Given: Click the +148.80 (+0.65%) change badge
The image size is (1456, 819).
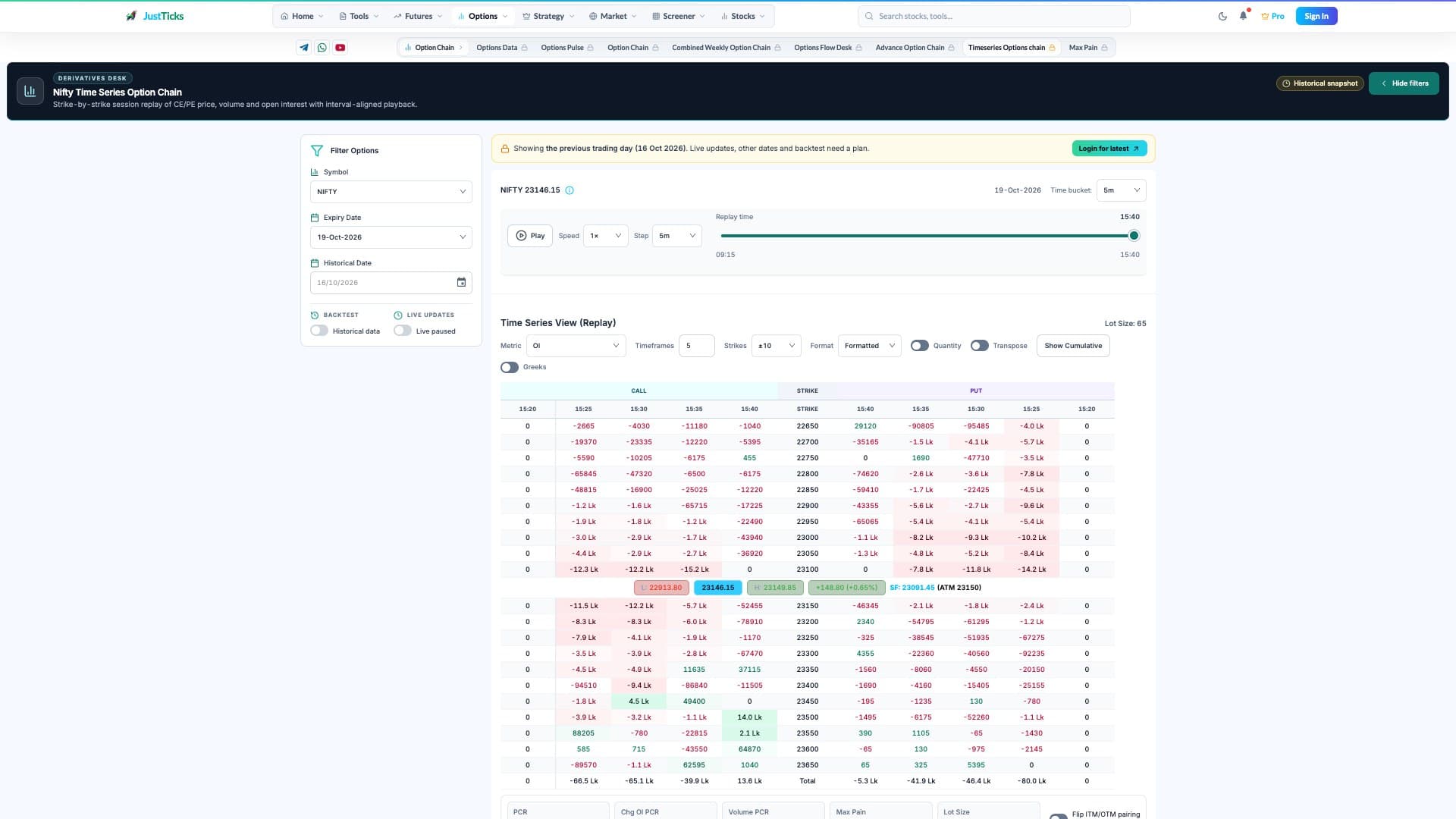Looking at the screenshot, I should pyautogui.click(x=846, y=588).
